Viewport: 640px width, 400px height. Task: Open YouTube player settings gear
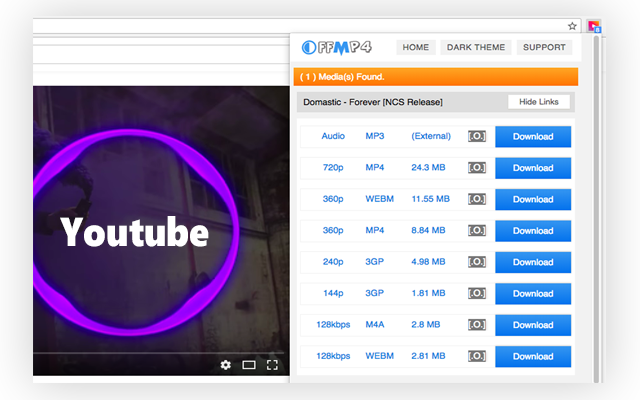(x=225, y=364)
